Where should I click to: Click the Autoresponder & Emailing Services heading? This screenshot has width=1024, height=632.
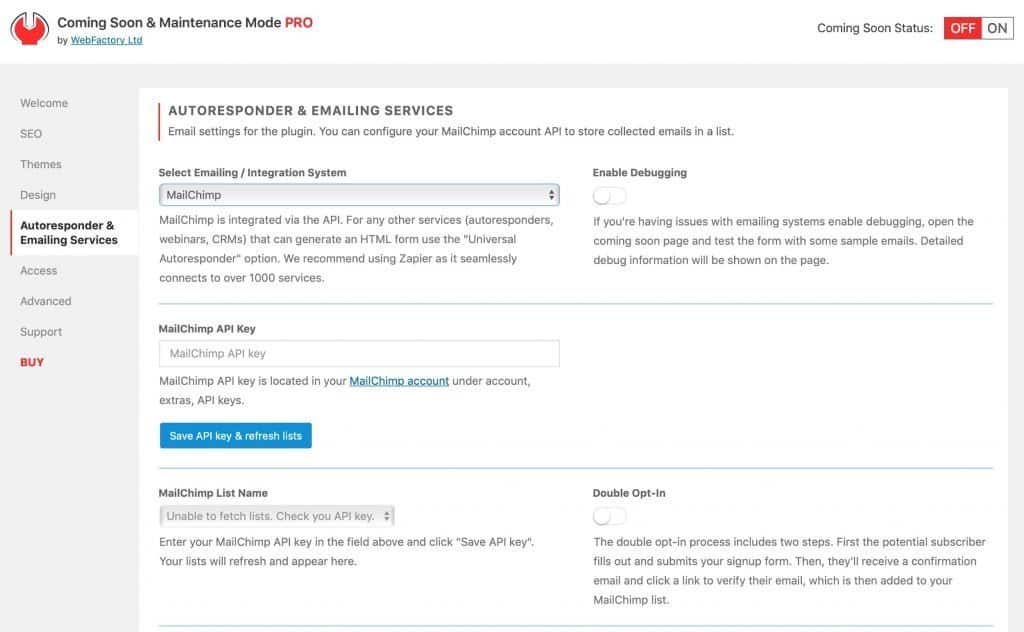[311, 110]
